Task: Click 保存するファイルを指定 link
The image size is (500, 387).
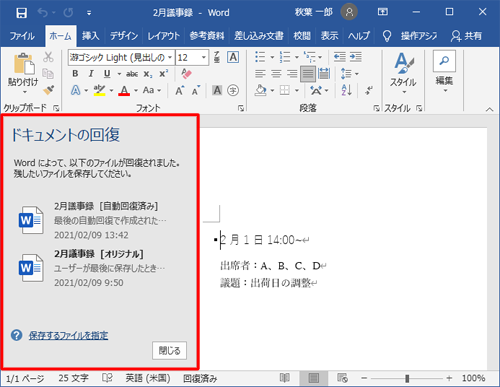Action: 68,335
